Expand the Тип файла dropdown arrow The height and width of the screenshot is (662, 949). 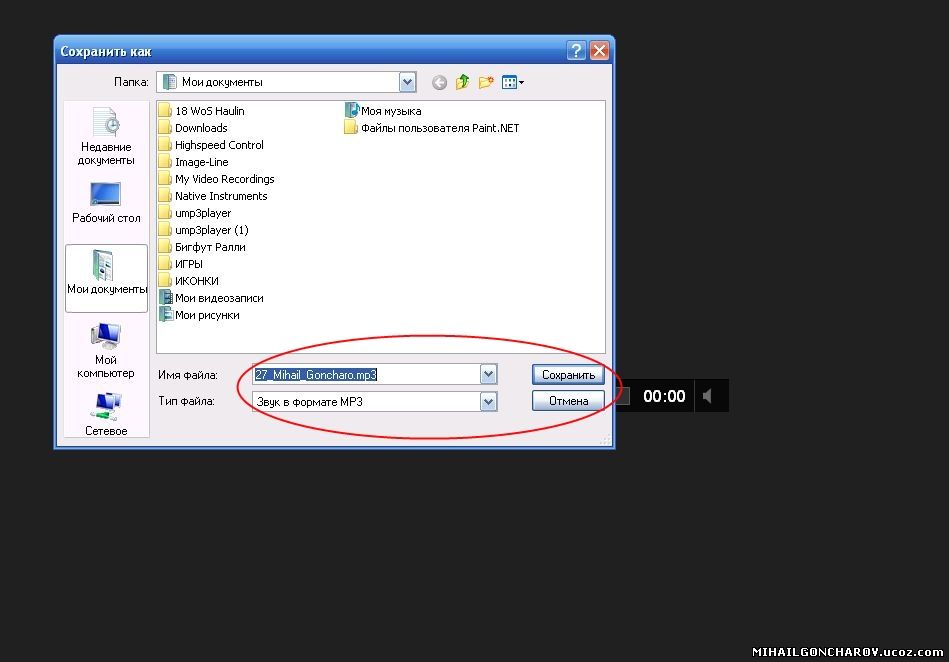pos(488,401)
